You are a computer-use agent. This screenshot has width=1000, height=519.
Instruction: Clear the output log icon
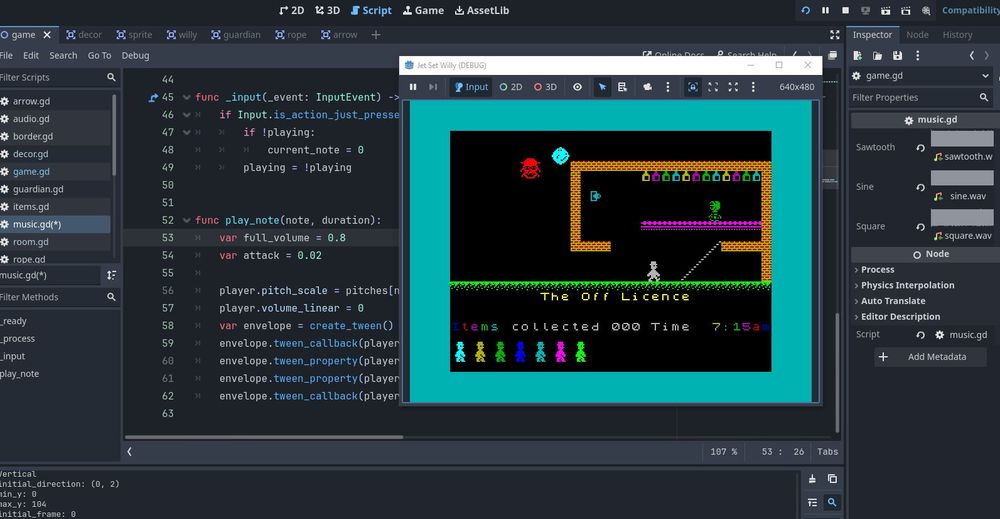tap(812, 479)
